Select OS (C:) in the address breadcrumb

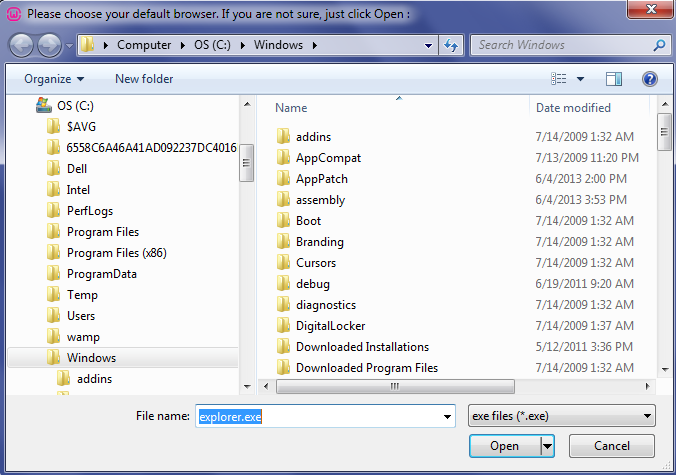[212, 45]
